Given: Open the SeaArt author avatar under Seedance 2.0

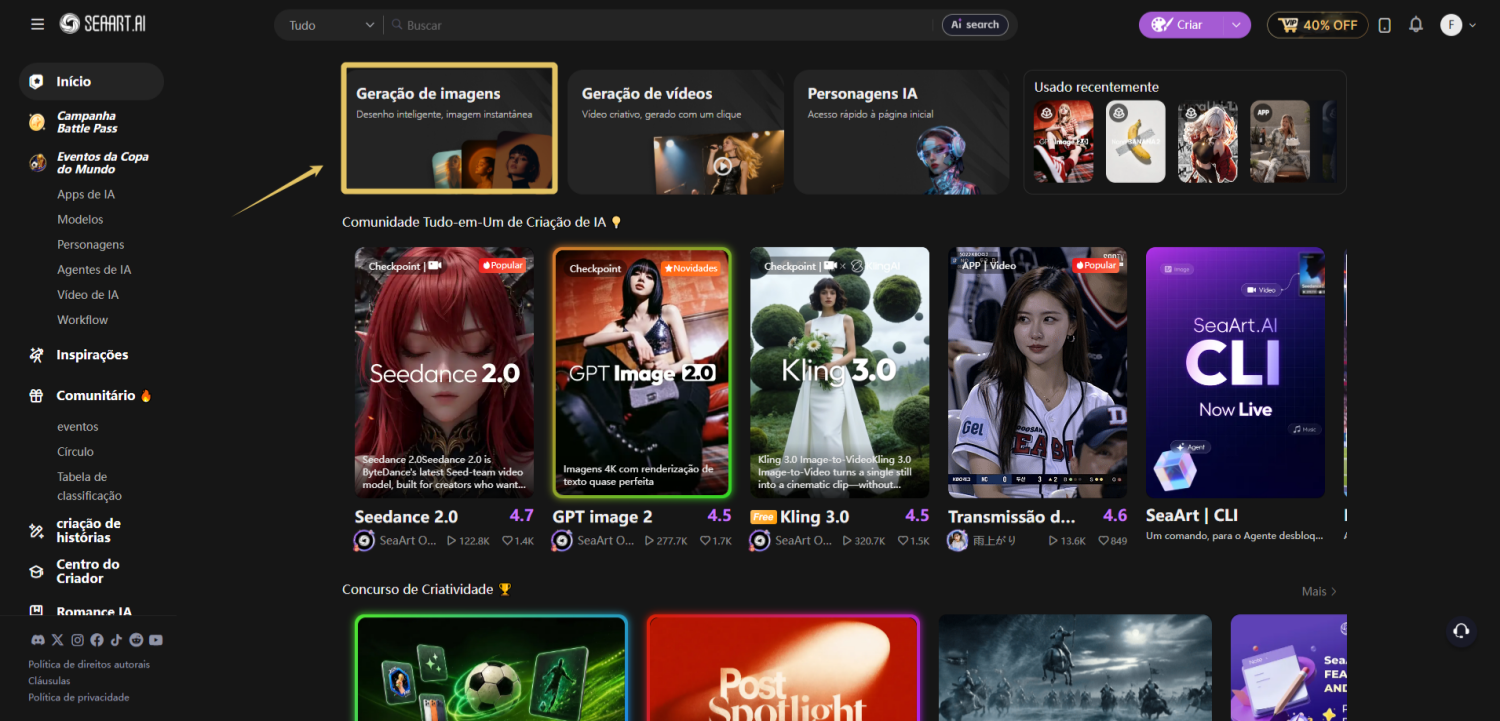Looking at the screenshot, I should [x=364, y=541].
